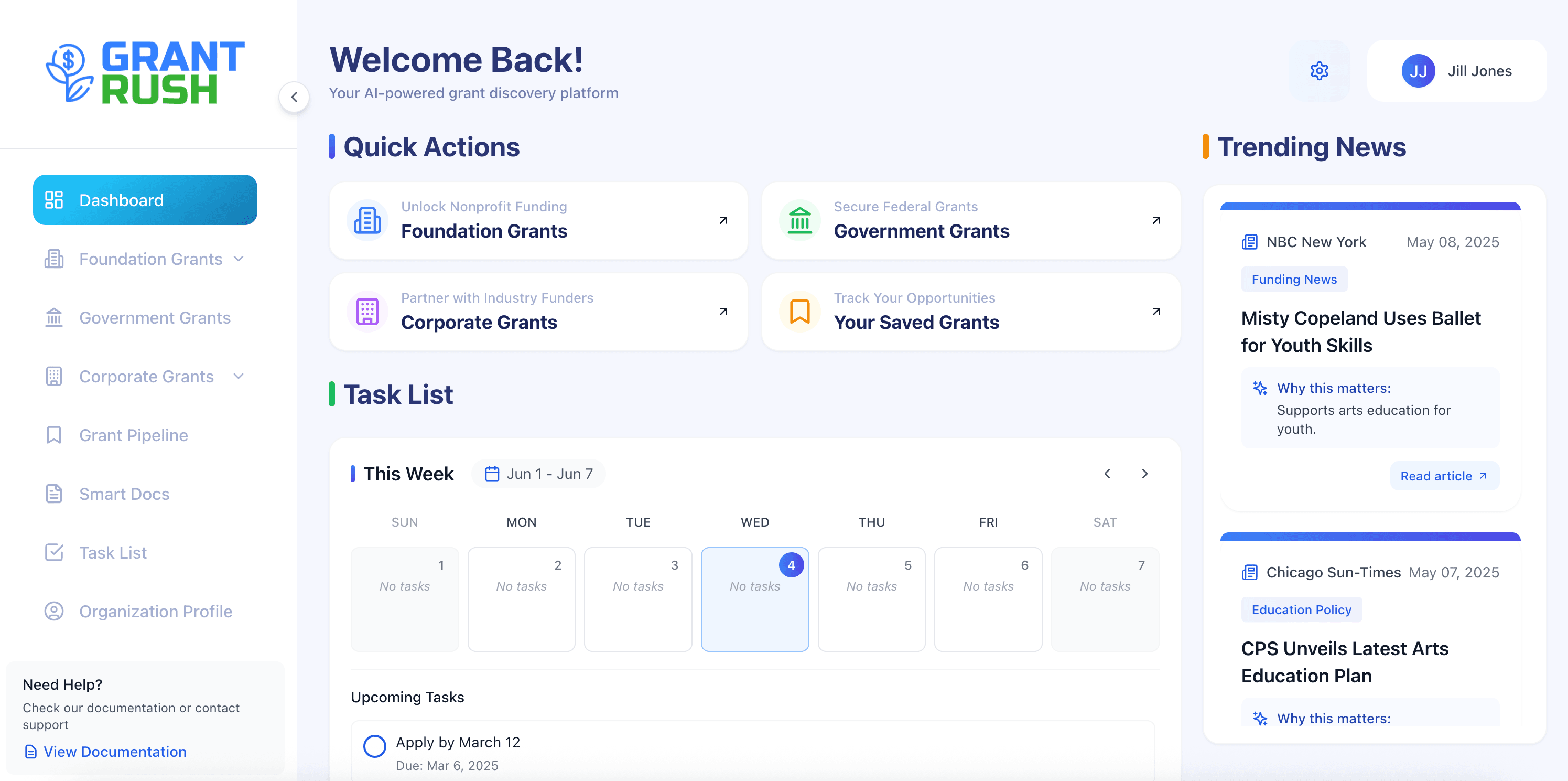Select the Education Policy tag on CPS article

point(1301,609)
